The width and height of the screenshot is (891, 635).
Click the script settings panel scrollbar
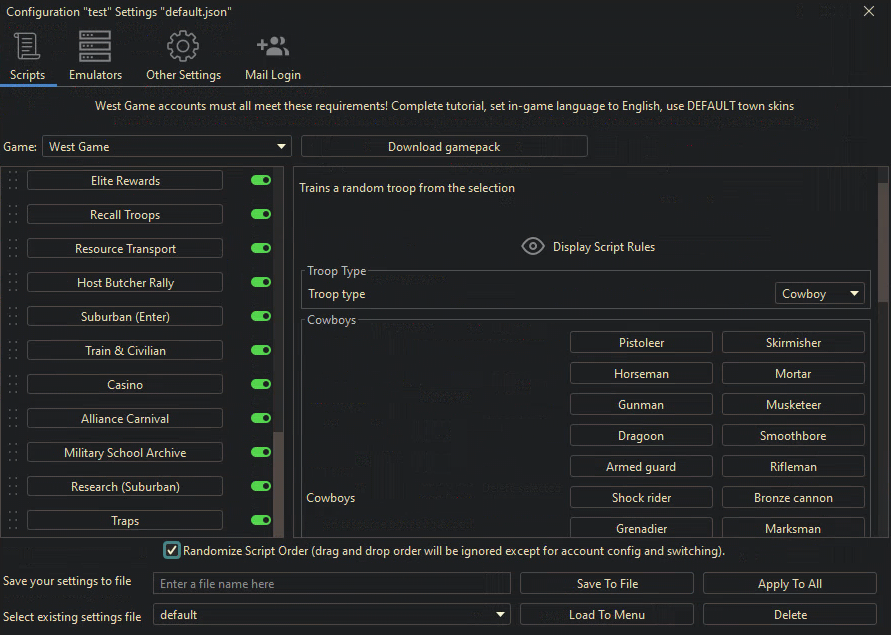[882, 242]
